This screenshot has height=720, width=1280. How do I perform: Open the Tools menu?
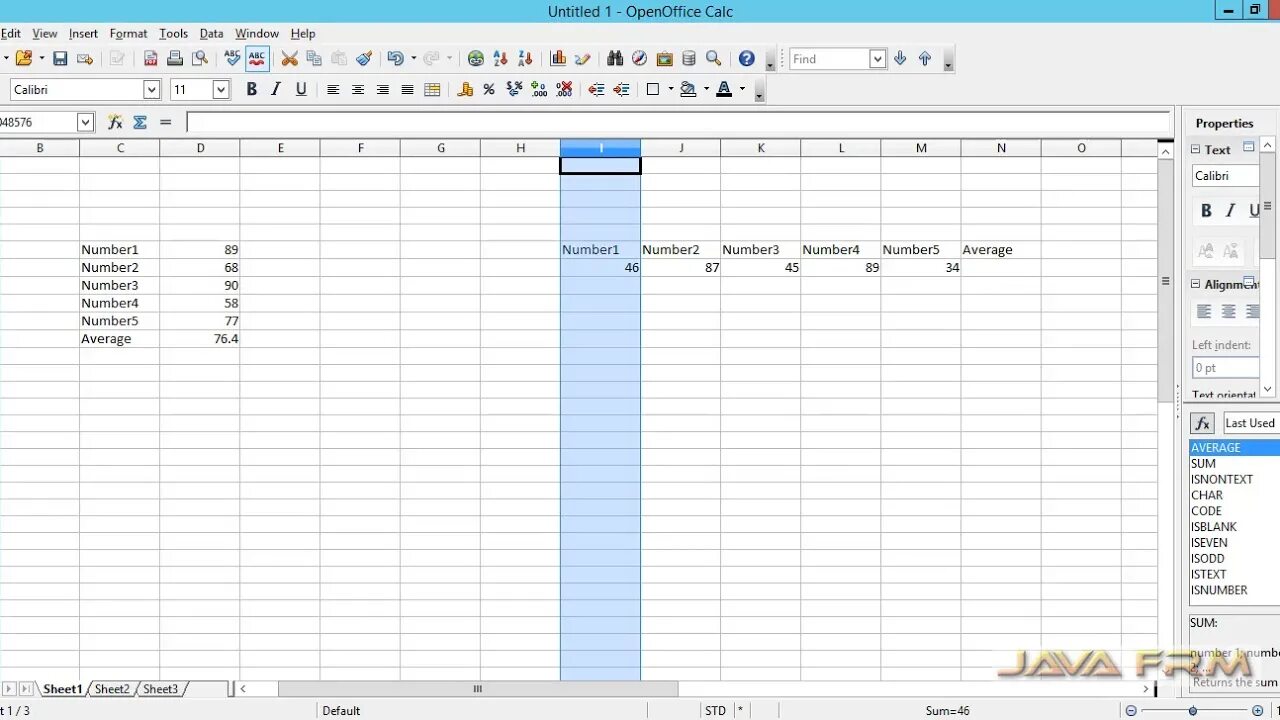(x=173, y=33)
